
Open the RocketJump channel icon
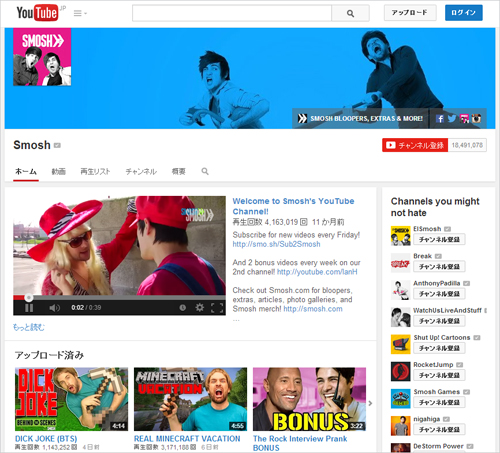coord(401,371)
